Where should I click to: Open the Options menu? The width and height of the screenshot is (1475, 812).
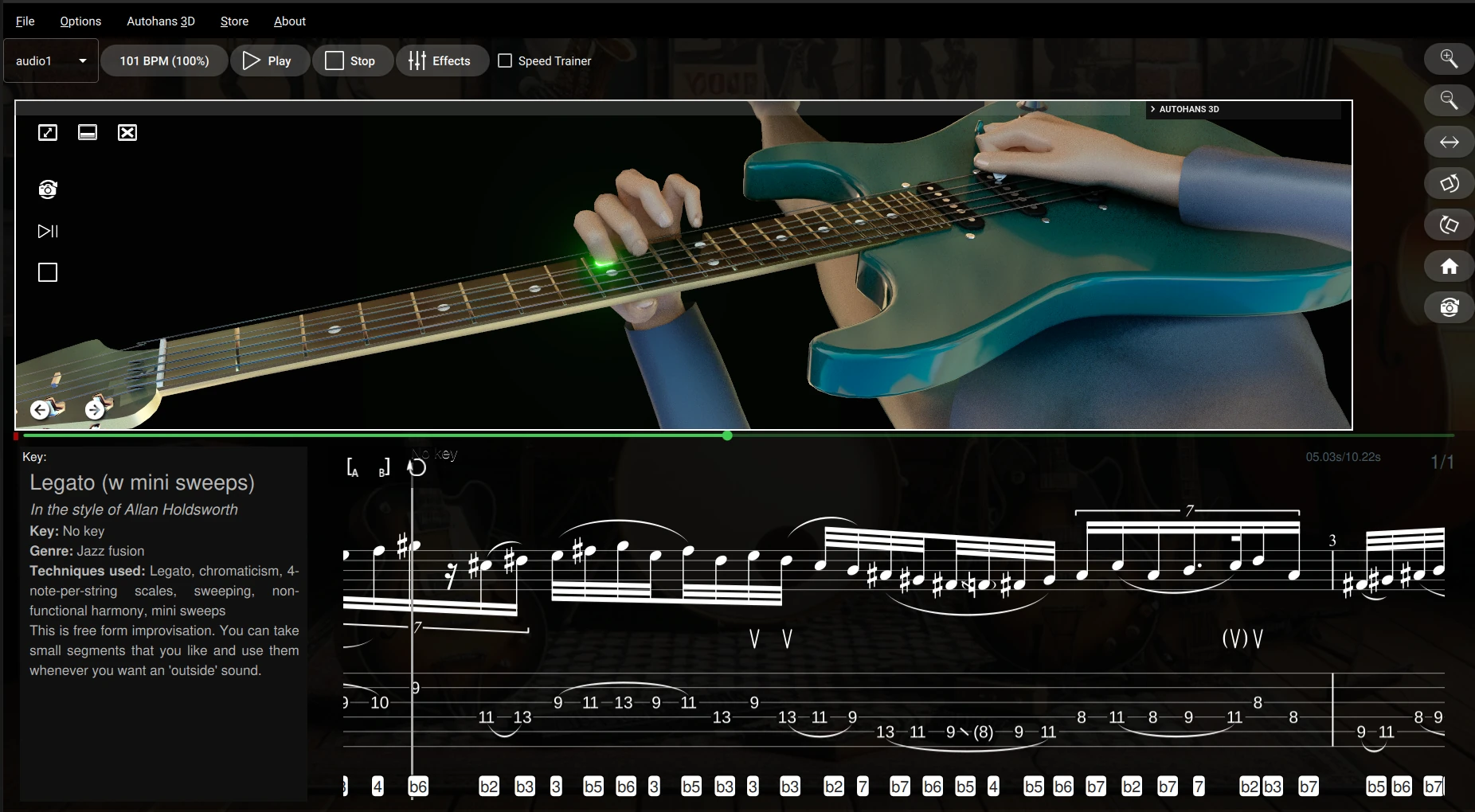[x=80, y=21]
